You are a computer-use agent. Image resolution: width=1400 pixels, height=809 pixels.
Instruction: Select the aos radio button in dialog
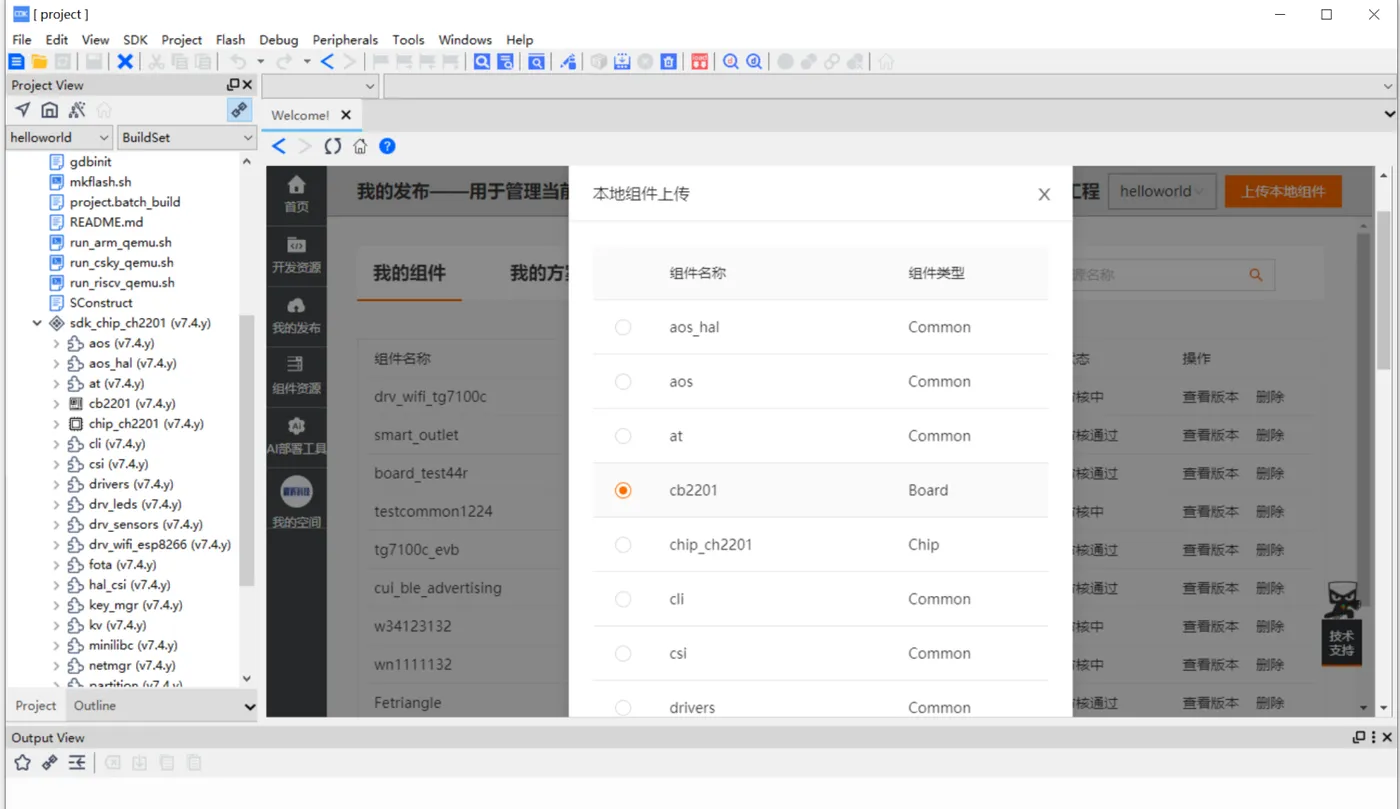[623, 381]
